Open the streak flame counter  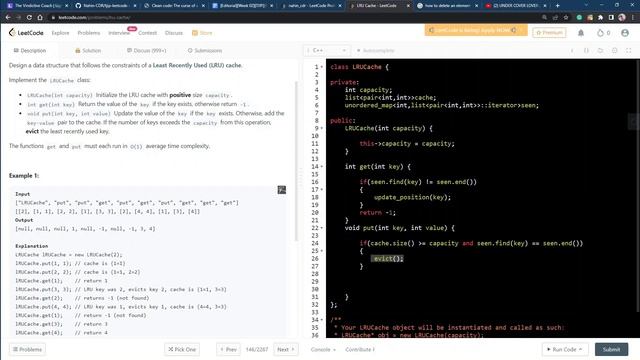[603, 33]
